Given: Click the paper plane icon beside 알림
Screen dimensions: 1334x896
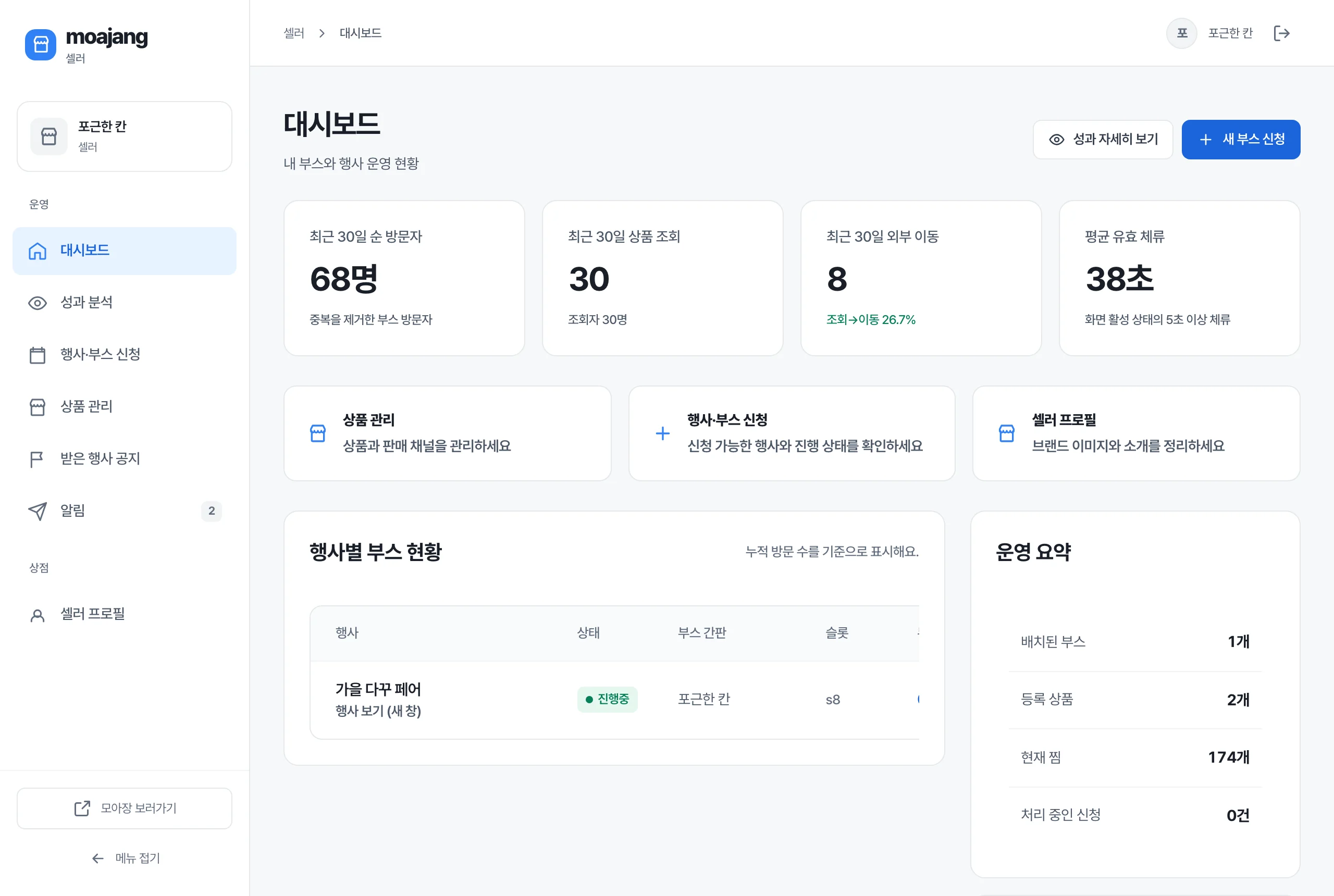Looking at the screenshot, I should point(38,511).
